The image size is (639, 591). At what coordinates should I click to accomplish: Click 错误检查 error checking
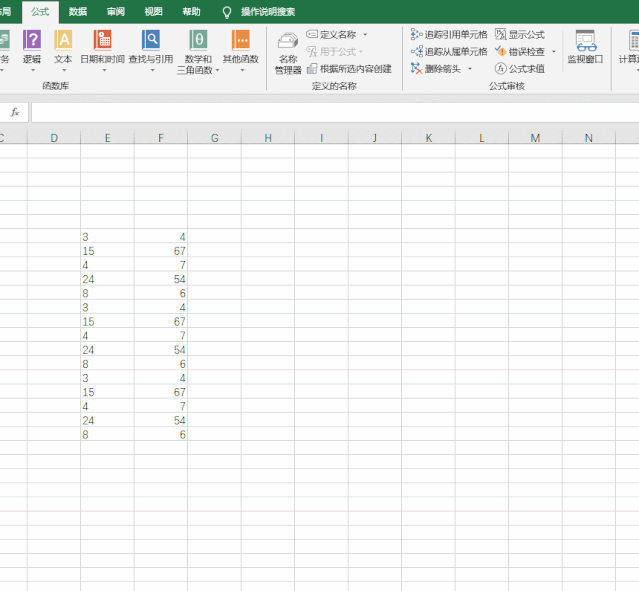click(x=520, y=52)
